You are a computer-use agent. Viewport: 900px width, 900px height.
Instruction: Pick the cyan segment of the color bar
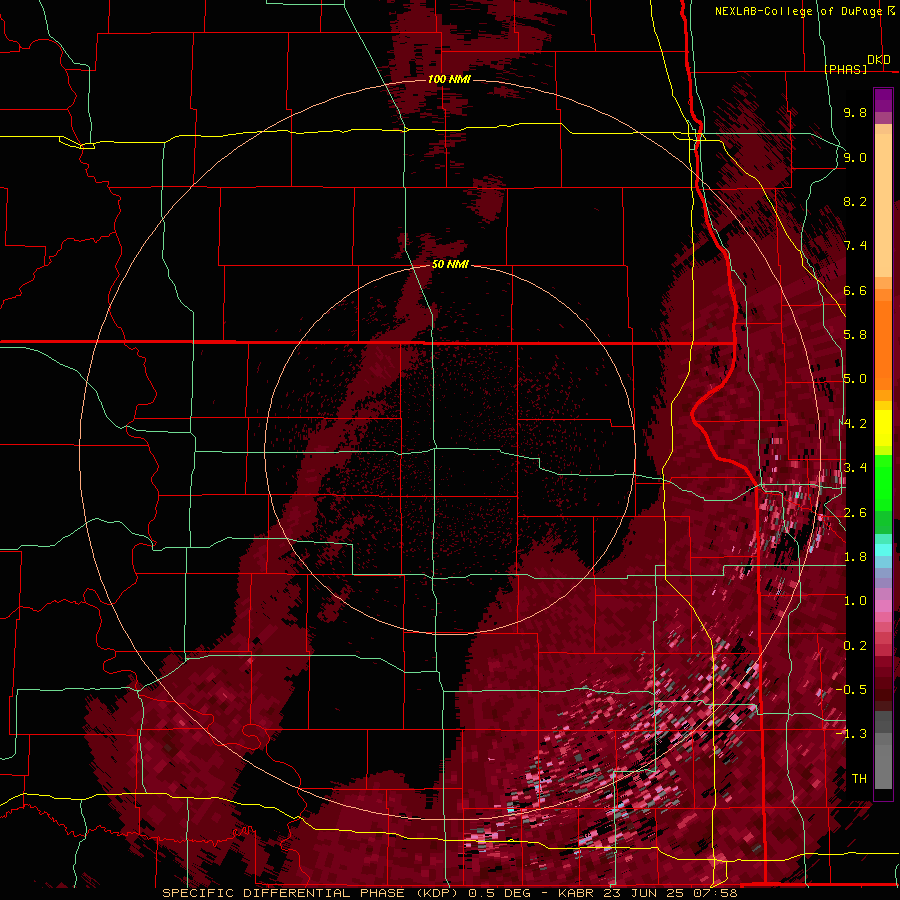tap(883, 550)
